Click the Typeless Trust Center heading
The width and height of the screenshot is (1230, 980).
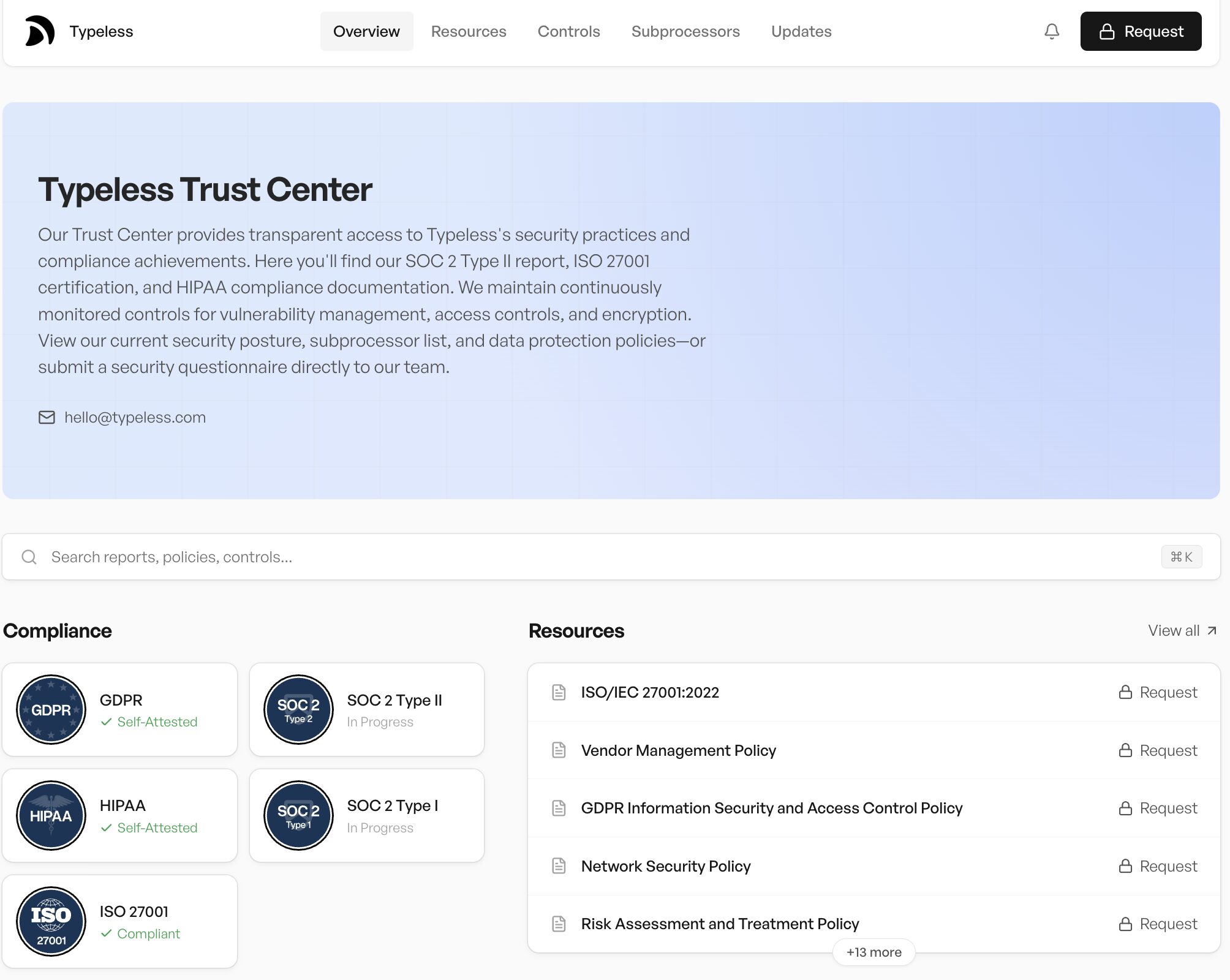205,189
